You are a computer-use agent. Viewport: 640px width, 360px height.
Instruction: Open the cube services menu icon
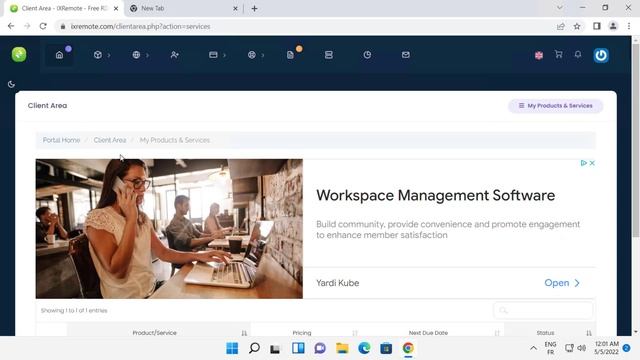[98, 55]
